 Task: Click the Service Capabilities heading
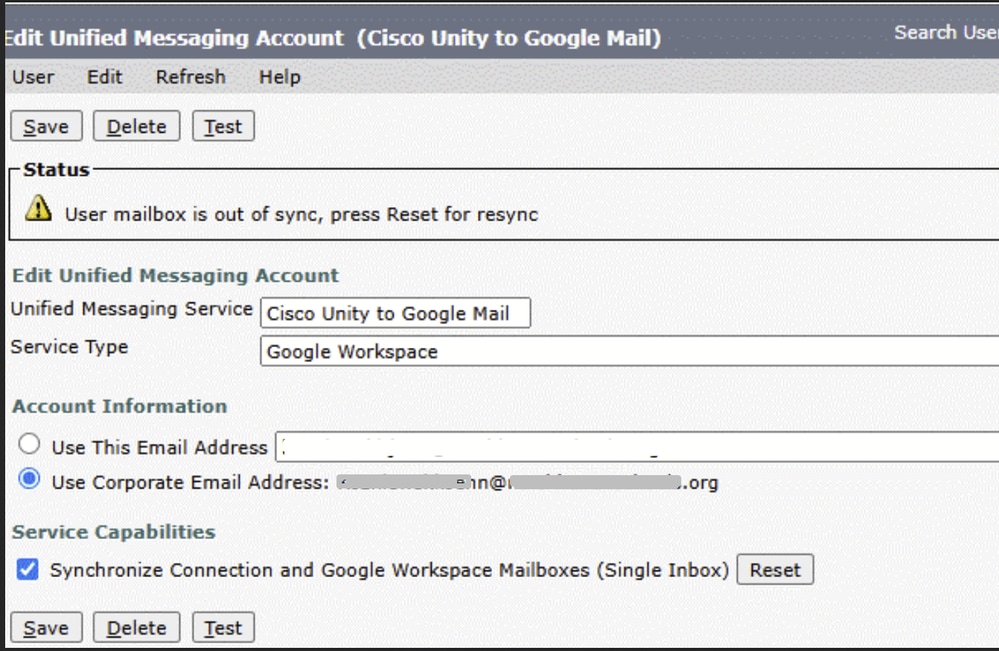coord(114,532)
